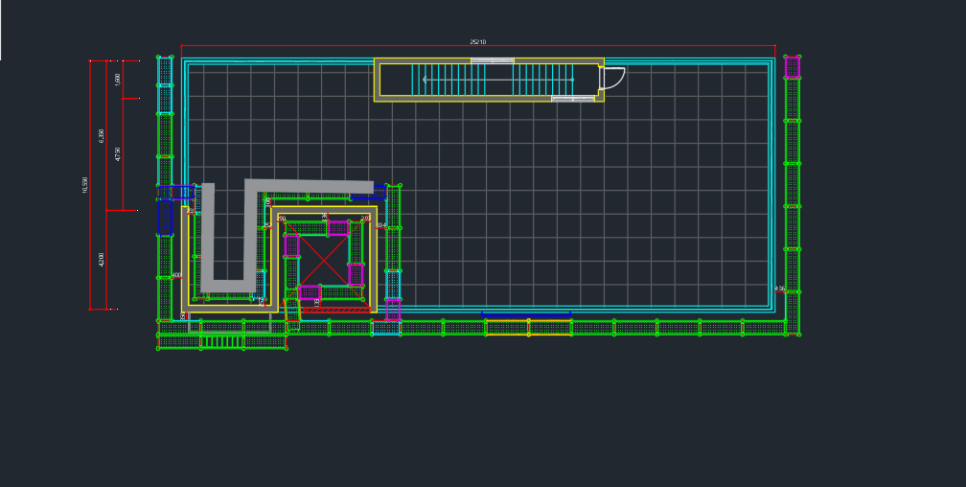Image resolution: width=966 pixels, height=487 pixels.
Task: Select the blue line segment above bottom wall
Action: point(526,314)
